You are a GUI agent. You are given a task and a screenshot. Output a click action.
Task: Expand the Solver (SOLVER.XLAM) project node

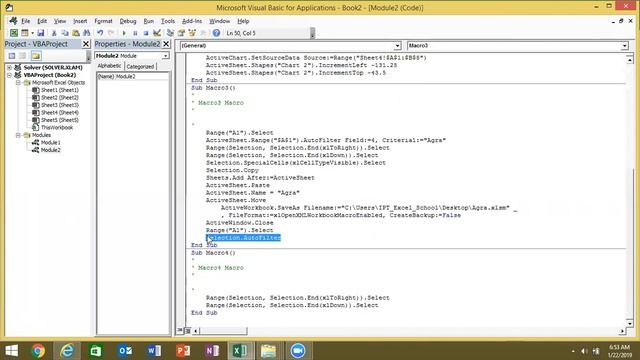pyautogui.click(x=9, y=67)
